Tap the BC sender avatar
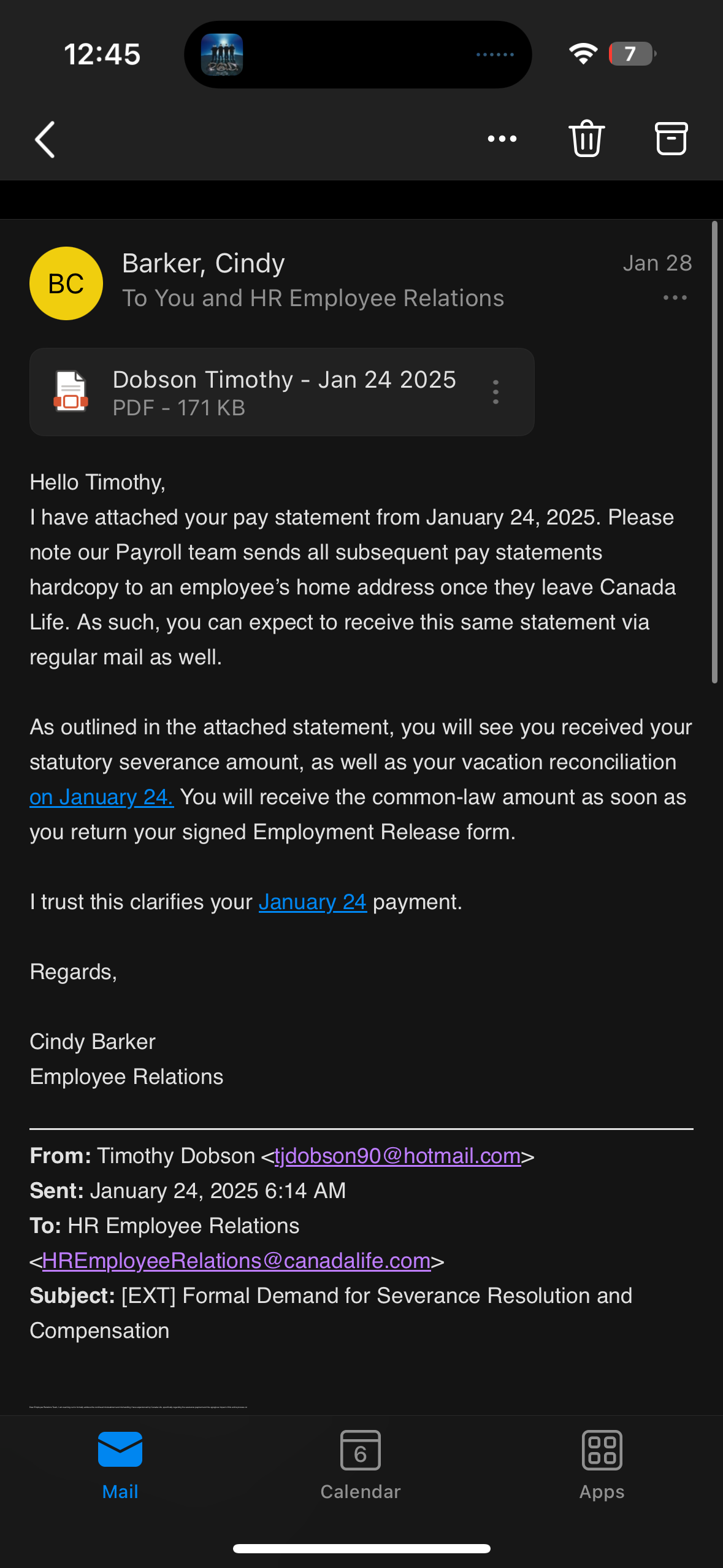This screenshot has width=723, height=1568. (66, 283)
